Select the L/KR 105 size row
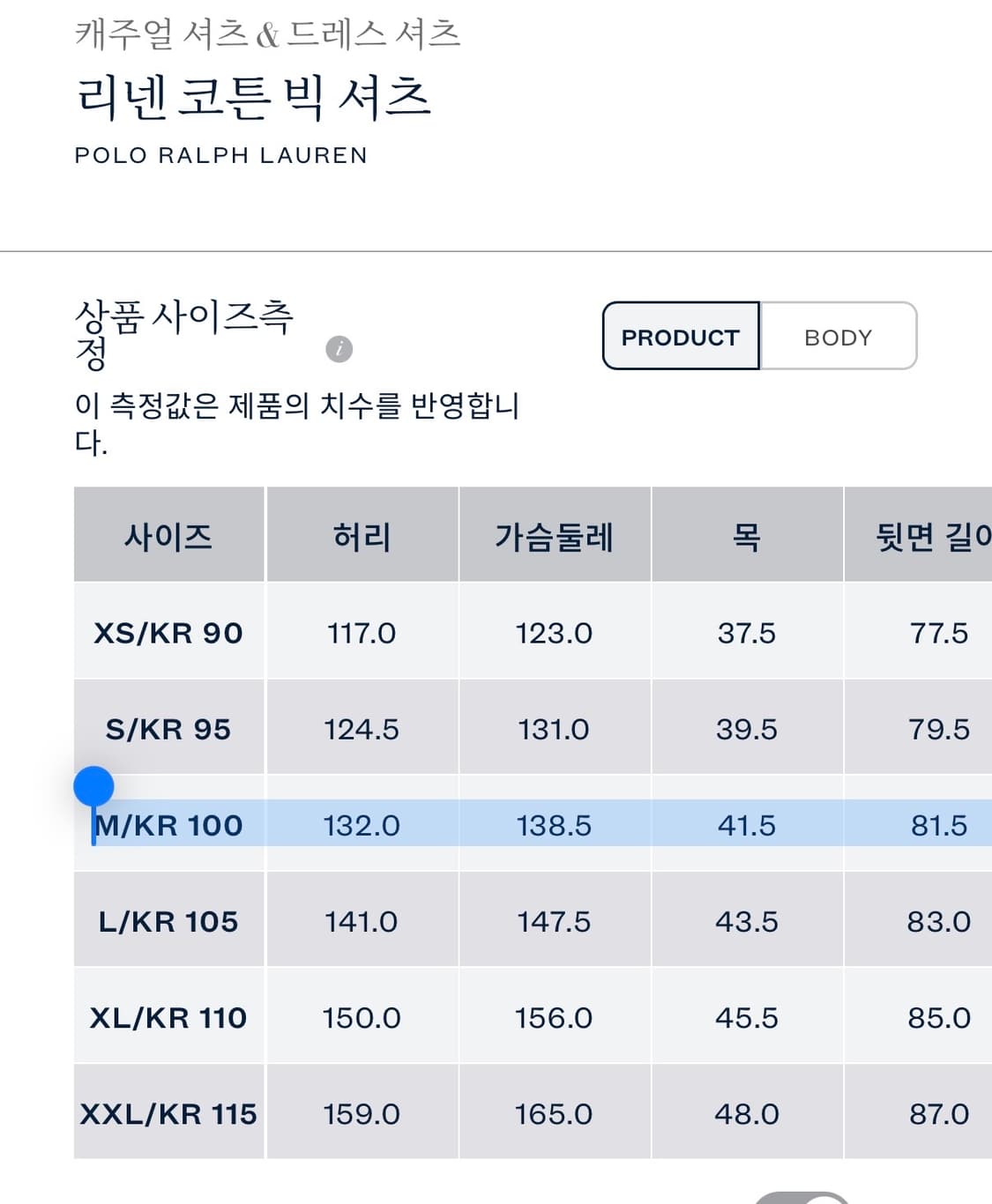Screen dimensions: 992x1204 pos(168,921)
